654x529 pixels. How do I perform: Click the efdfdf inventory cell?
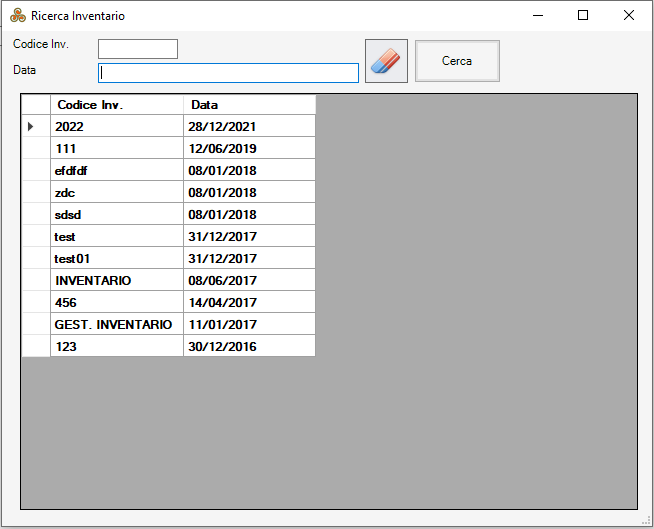click(x=117, y=170)
